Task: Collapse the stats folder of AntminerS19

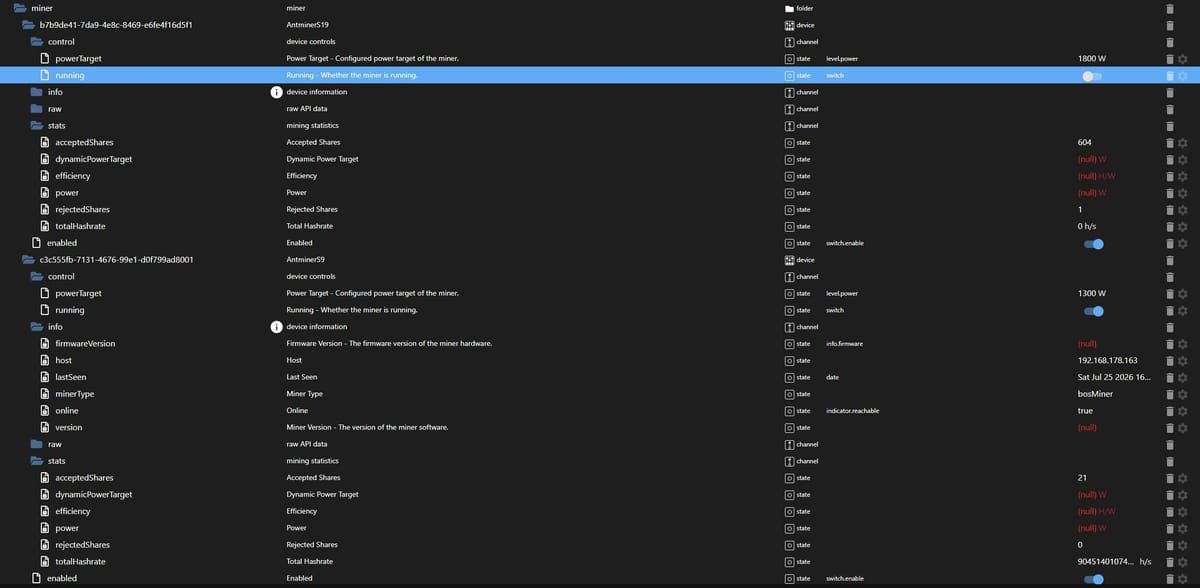Action: click(x=37, y=126)
